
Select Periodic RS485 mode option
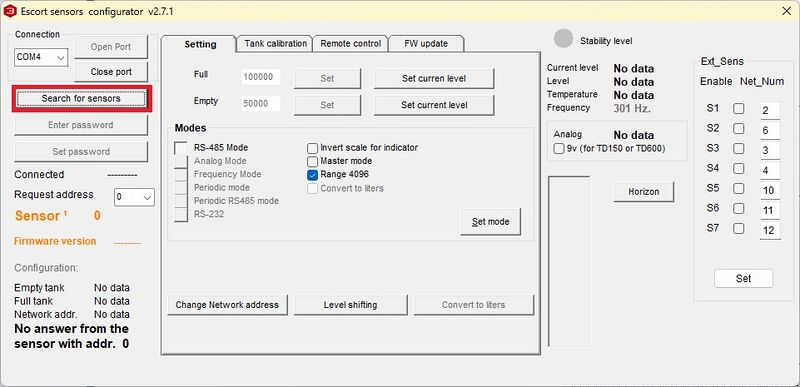182,201
